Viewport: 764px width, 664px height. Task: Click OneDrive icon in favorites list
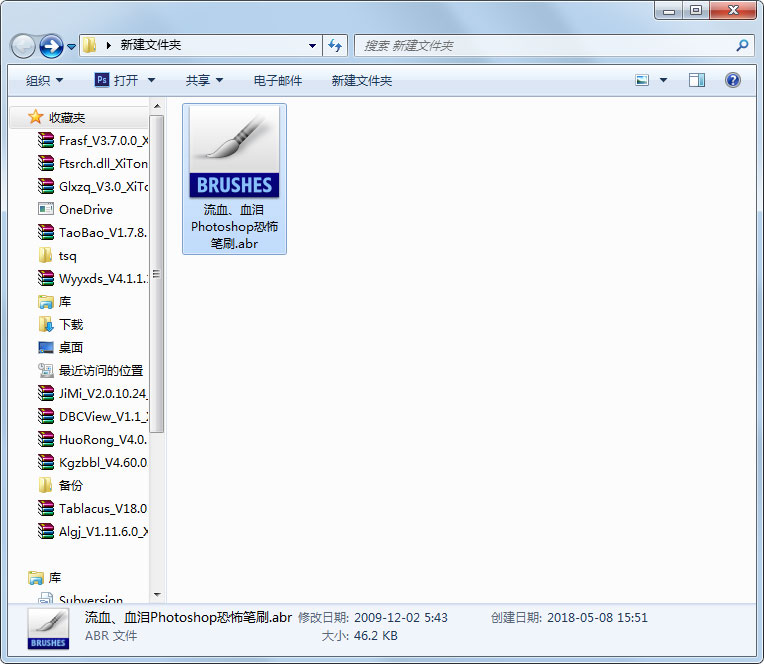(x=46, y=209)
